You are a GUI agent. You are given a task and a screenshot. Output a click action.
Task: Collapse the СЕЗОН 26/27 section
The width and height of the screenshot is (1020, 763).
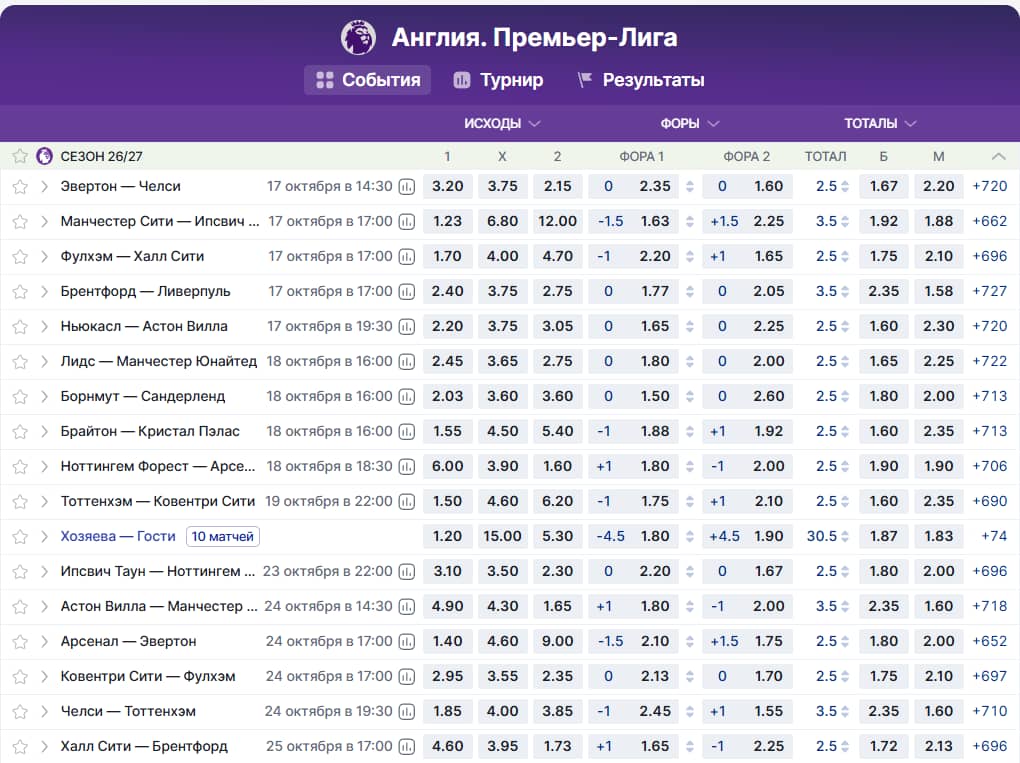999,157
